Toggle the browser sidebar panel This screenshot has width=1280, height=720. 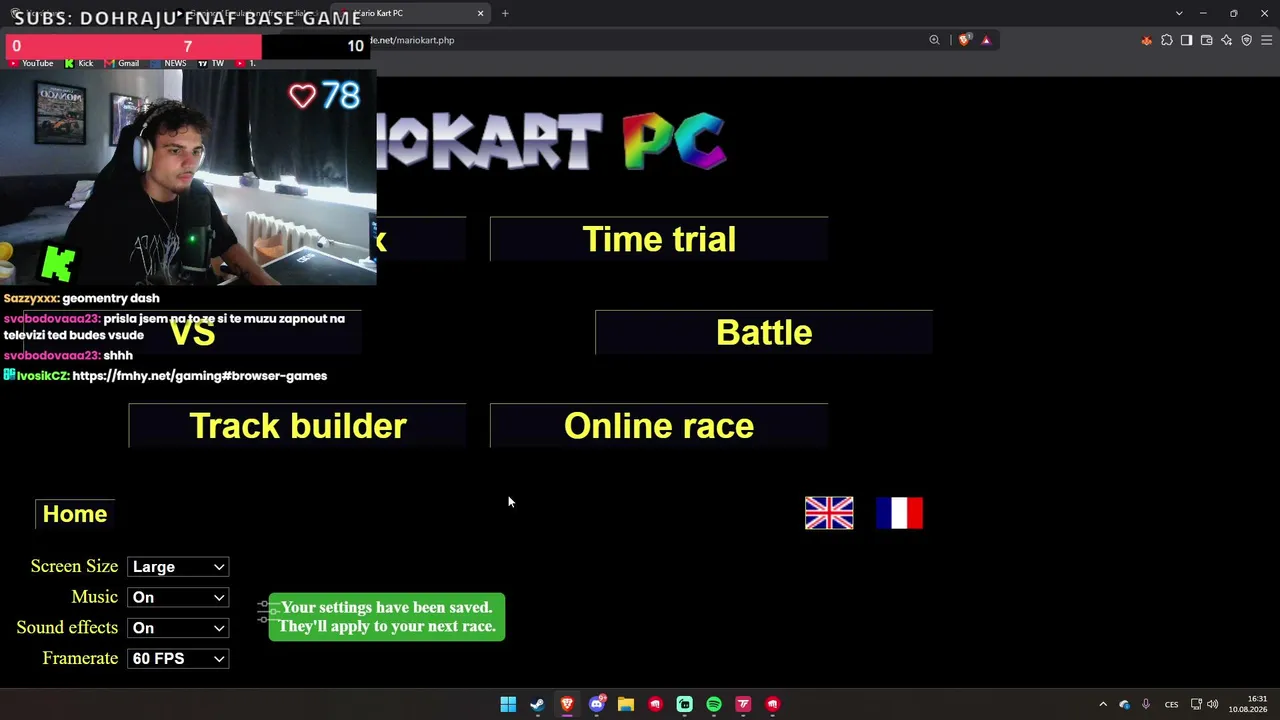[1186, 40]
